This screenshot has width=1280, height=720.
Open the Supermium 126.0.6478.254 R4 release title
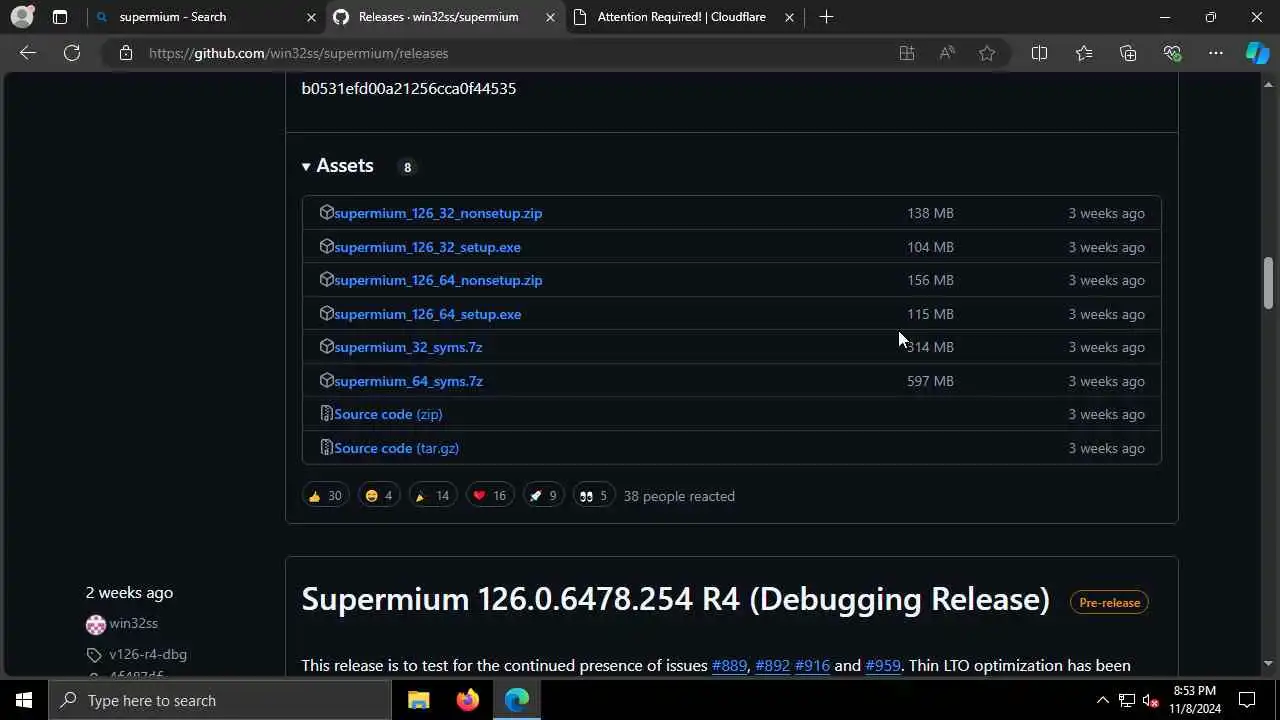[x=675, y=599]
